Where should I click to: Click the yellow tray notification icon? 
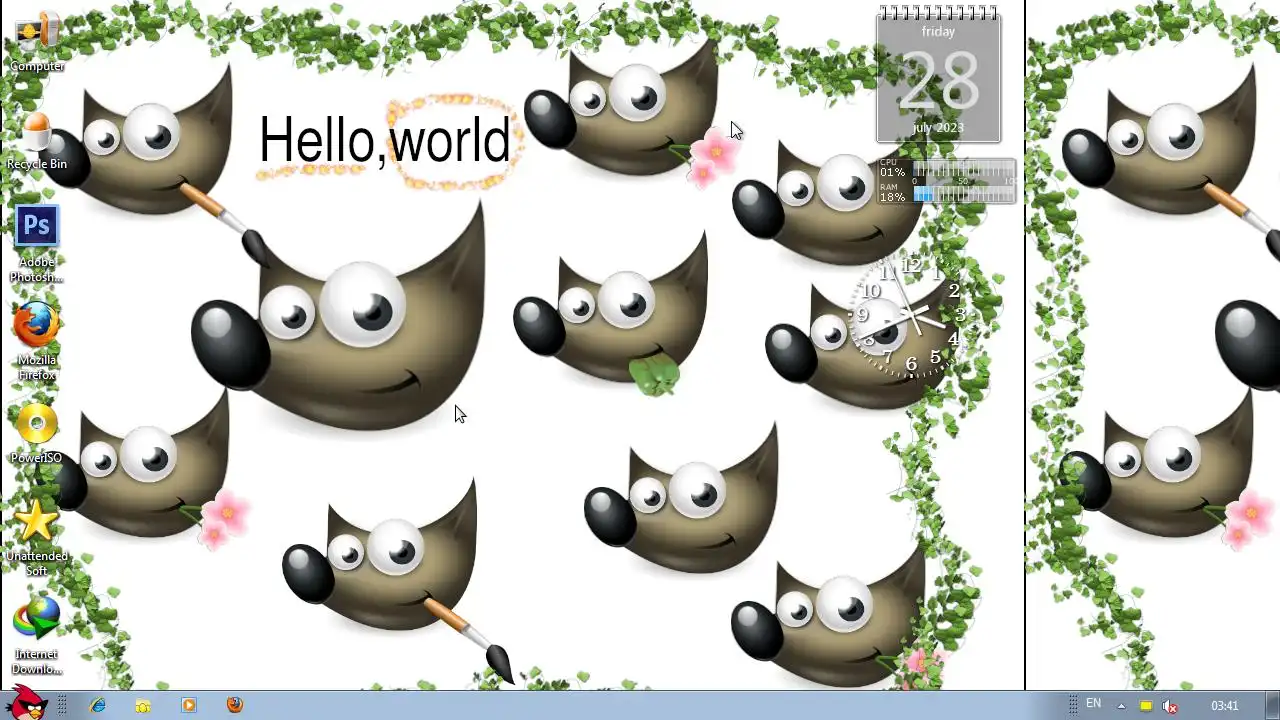point(1146,706)
